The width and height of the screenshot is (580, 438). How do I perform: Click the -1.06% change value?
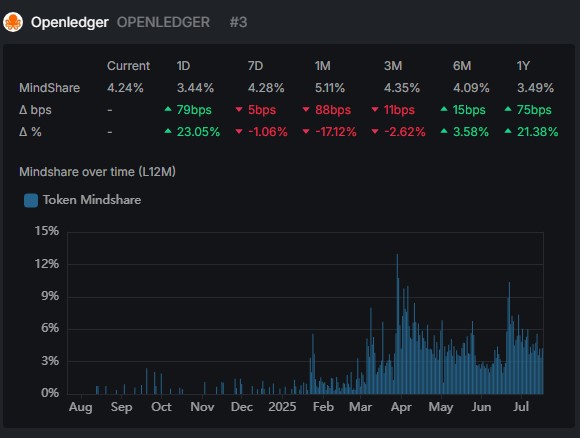267,132
